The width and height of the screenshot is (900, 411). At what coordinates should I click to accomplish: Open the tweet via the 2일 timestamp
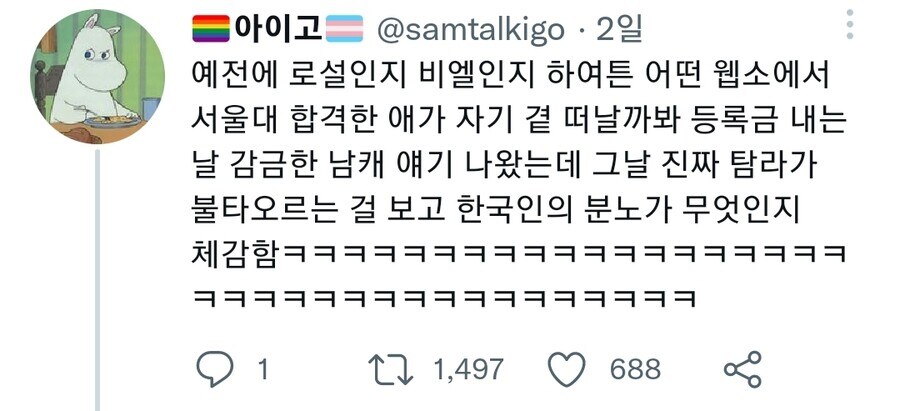(x=618, y=30)
